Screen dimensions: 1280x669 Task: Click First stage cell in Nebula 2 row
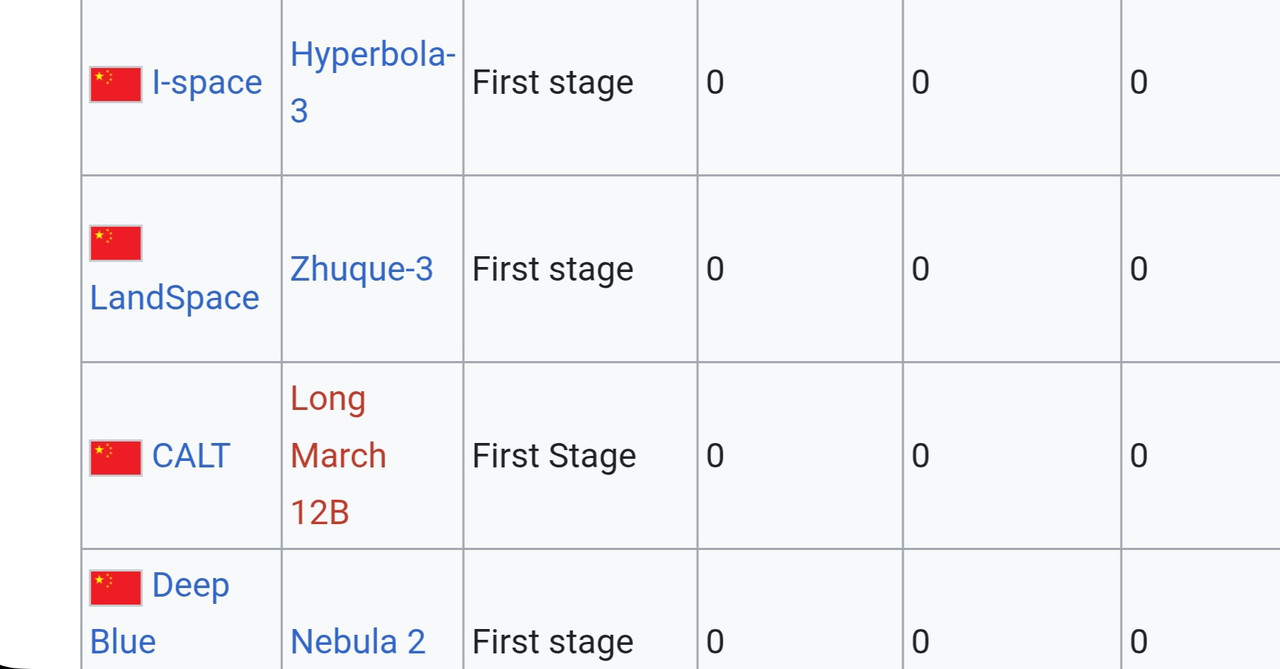[553, 642]
